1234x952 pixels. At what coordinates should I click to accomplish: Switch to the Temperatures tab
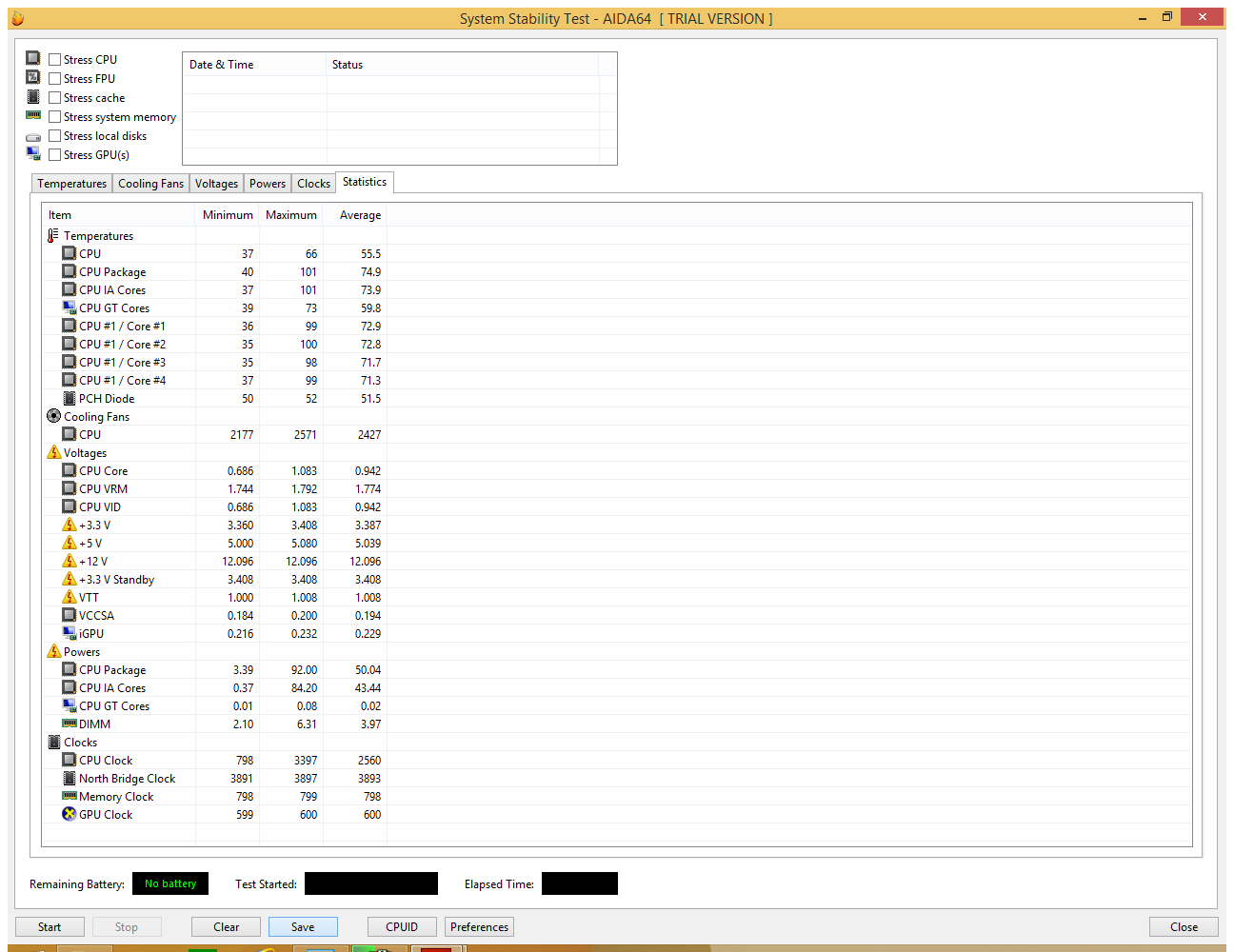pyautogui.click(x=72, y=184)
